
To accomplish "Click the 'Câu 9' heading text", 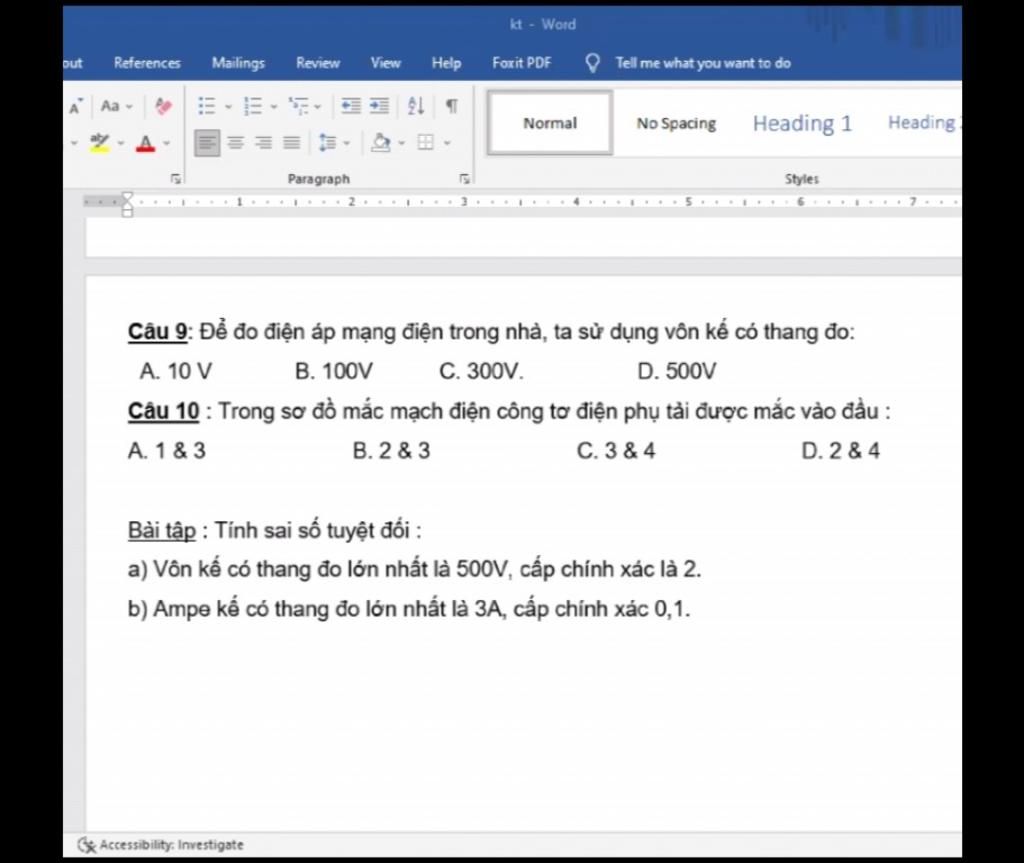I will point(157,331).
